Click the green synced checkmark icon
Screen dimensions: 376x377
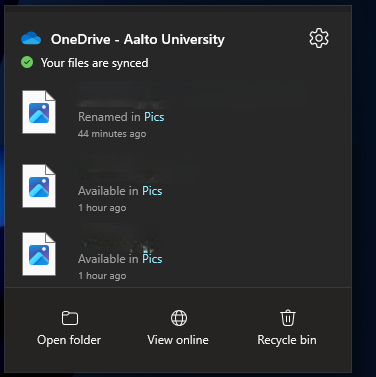[x=27, y=62]
